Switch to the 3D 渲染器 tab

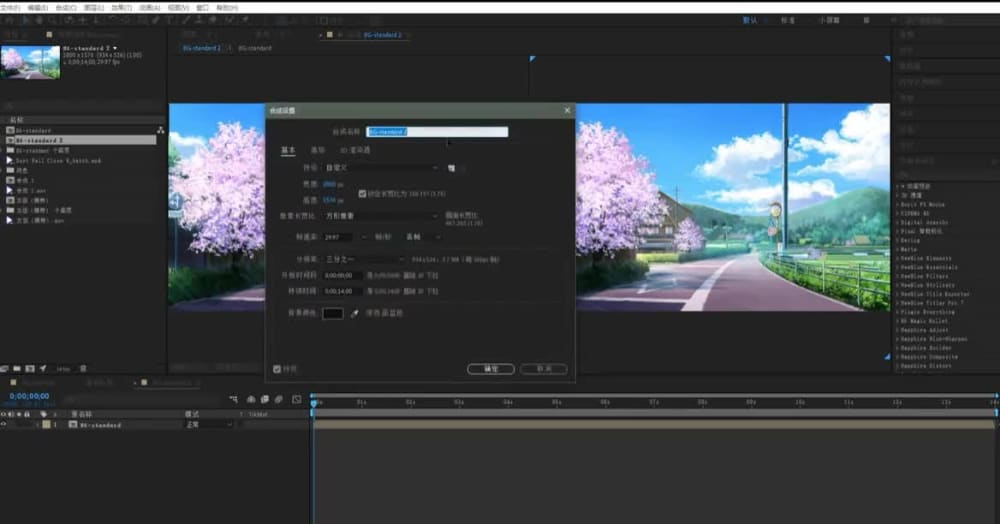pos(355,150)
